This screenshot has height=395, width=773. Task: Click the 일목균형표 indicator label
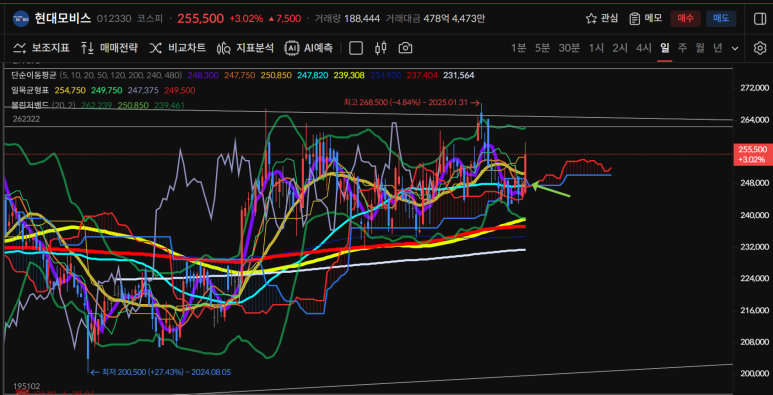pos(30,90)
